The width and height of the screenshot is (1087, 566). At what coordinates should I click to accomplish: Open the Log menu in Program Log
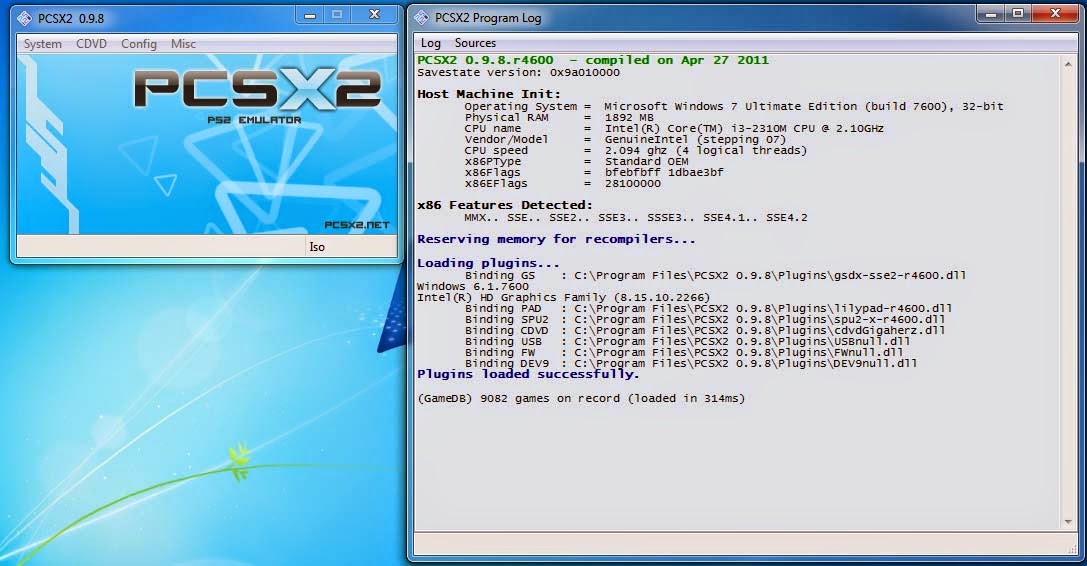click(431, 43)
